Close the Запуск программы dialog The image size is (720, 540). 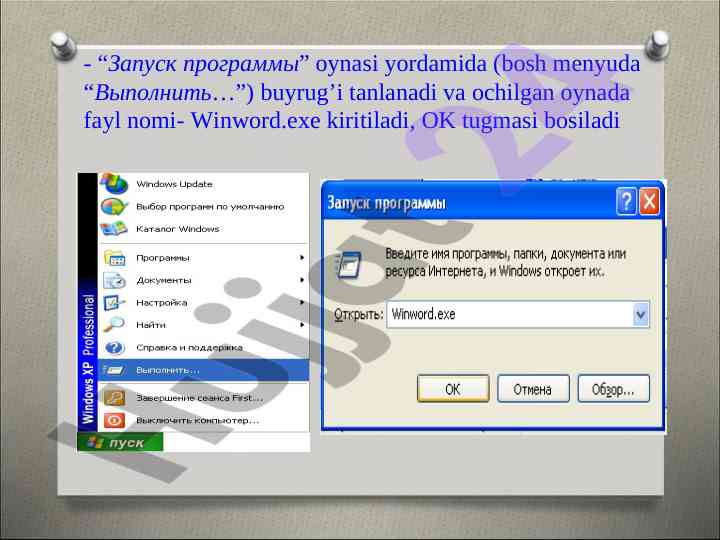649,201
